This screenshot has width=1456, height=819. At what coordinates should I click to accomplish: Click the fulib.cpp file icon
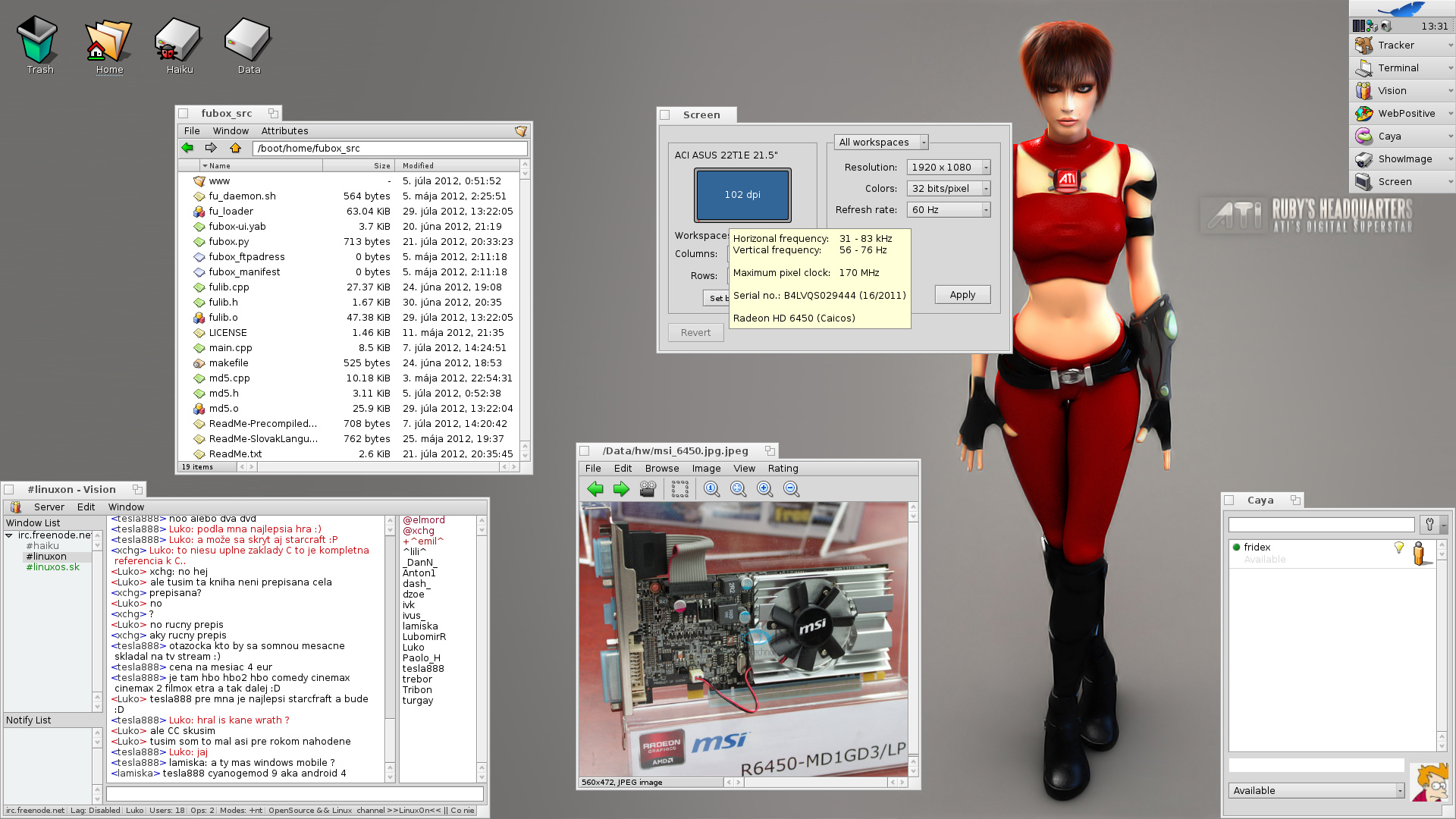pos(199,287)
